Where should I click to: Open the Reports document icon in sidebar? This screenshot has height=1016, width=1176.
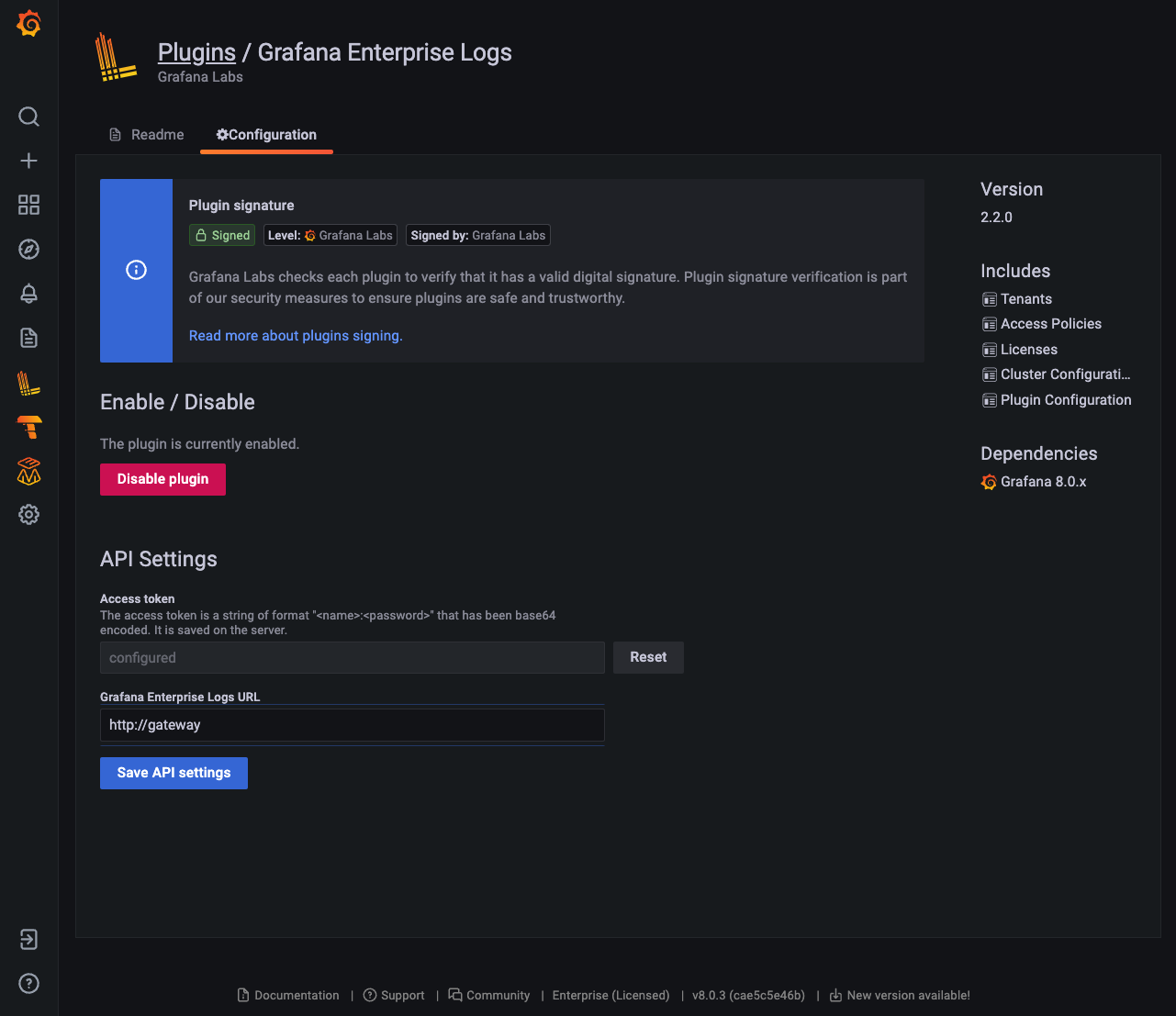pos(29,338)
